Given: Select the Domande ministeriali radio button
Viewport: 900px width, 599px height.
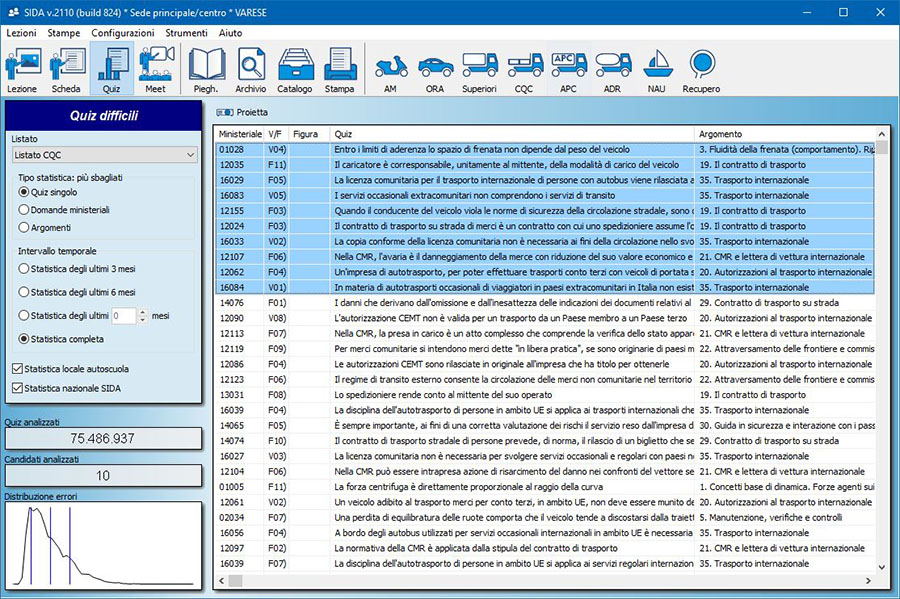Looking at the screenshot, I should tap(25, 210).
